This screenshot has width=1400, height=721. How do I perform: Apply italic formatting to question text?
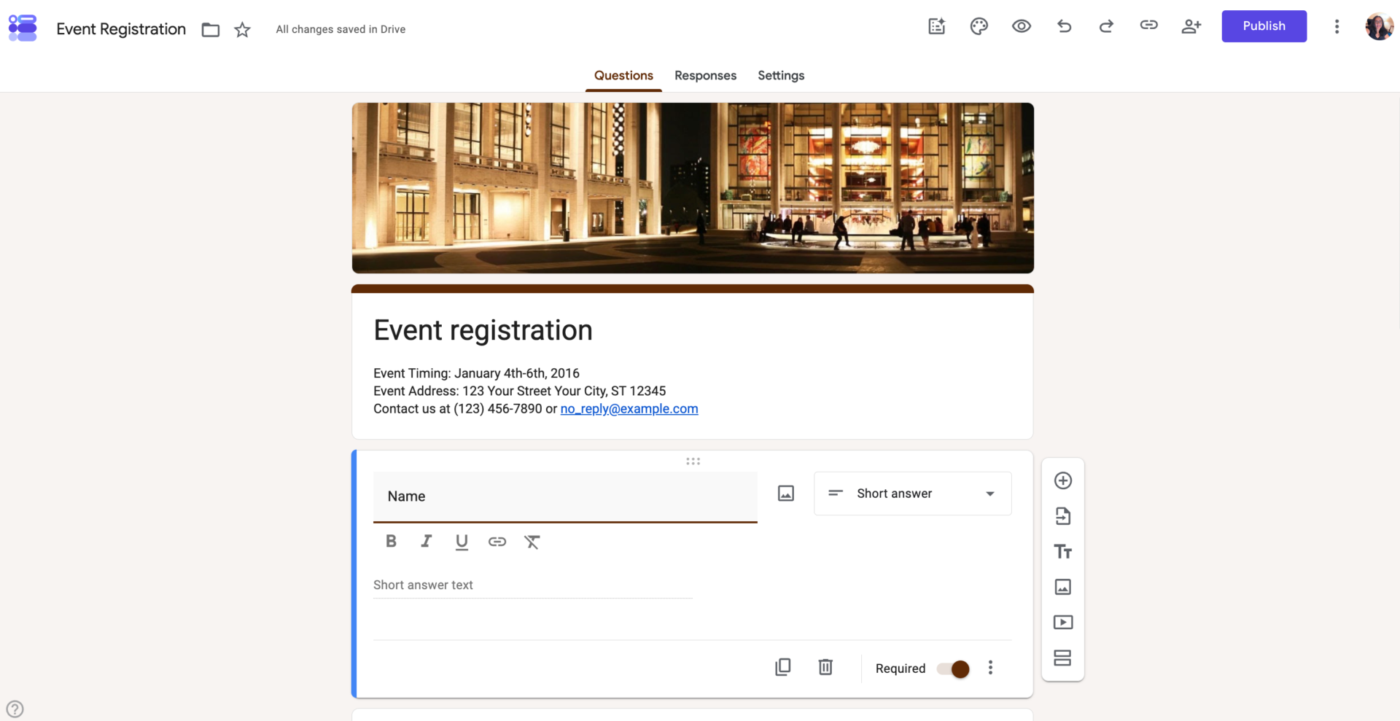(426, 541)
